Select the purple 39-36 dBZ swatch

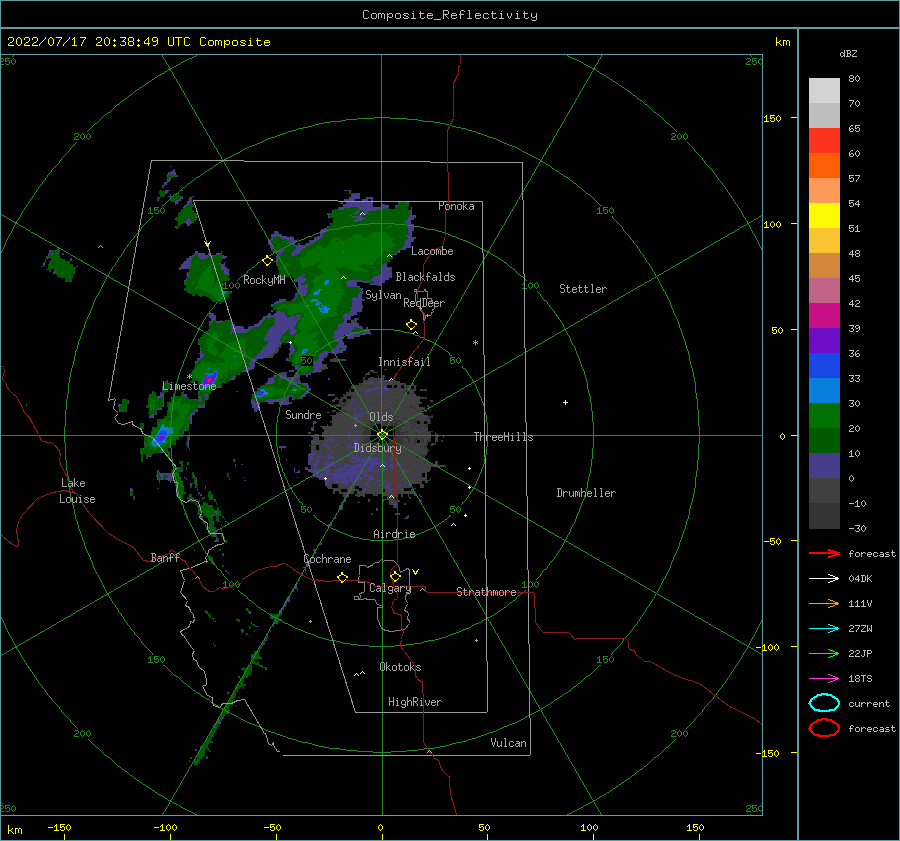824,341
